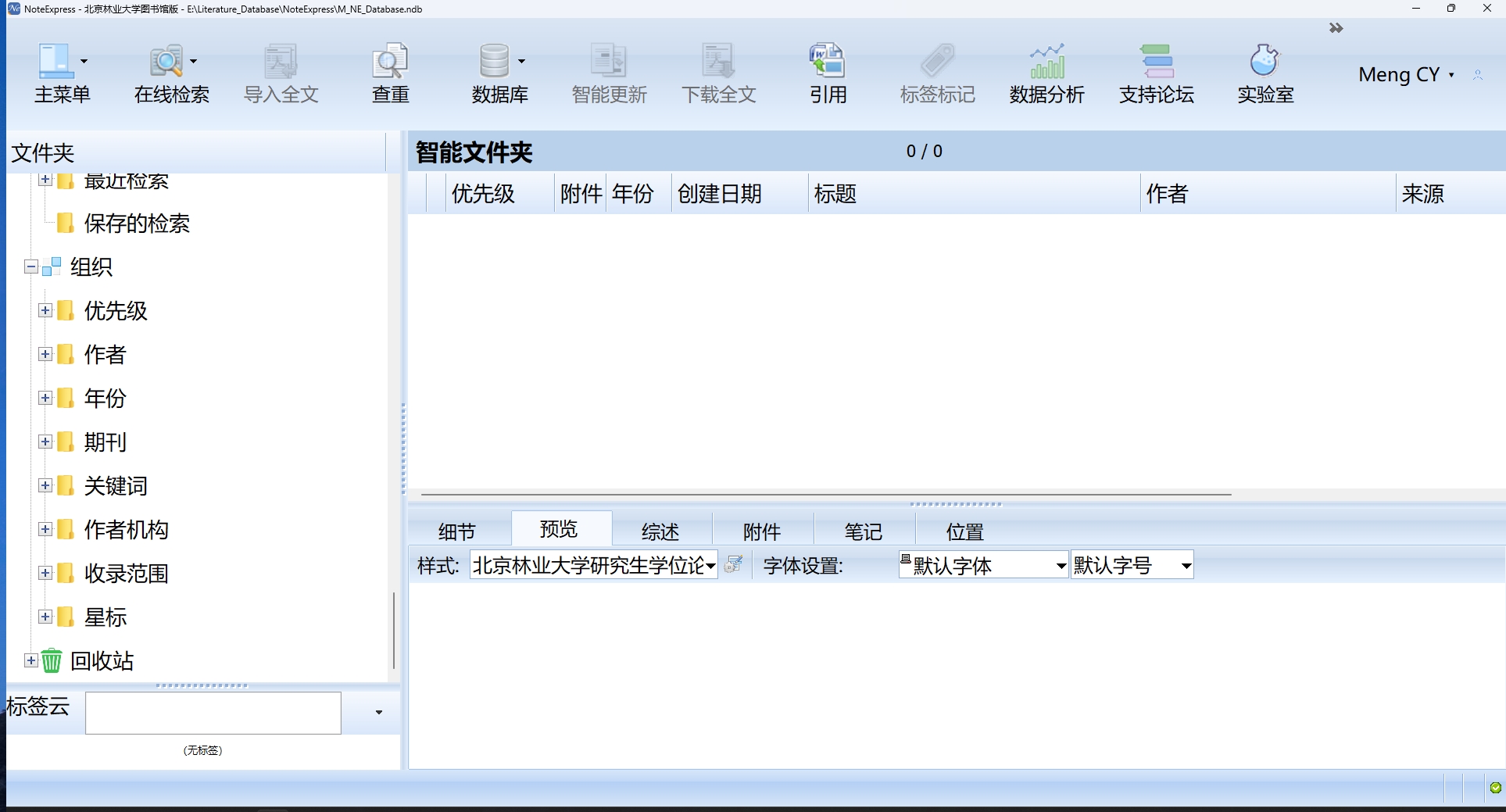Sort by the 标题 column header
Image resolution: width=1506 pixels, height=812 pixels.
[x=974, y=193]
